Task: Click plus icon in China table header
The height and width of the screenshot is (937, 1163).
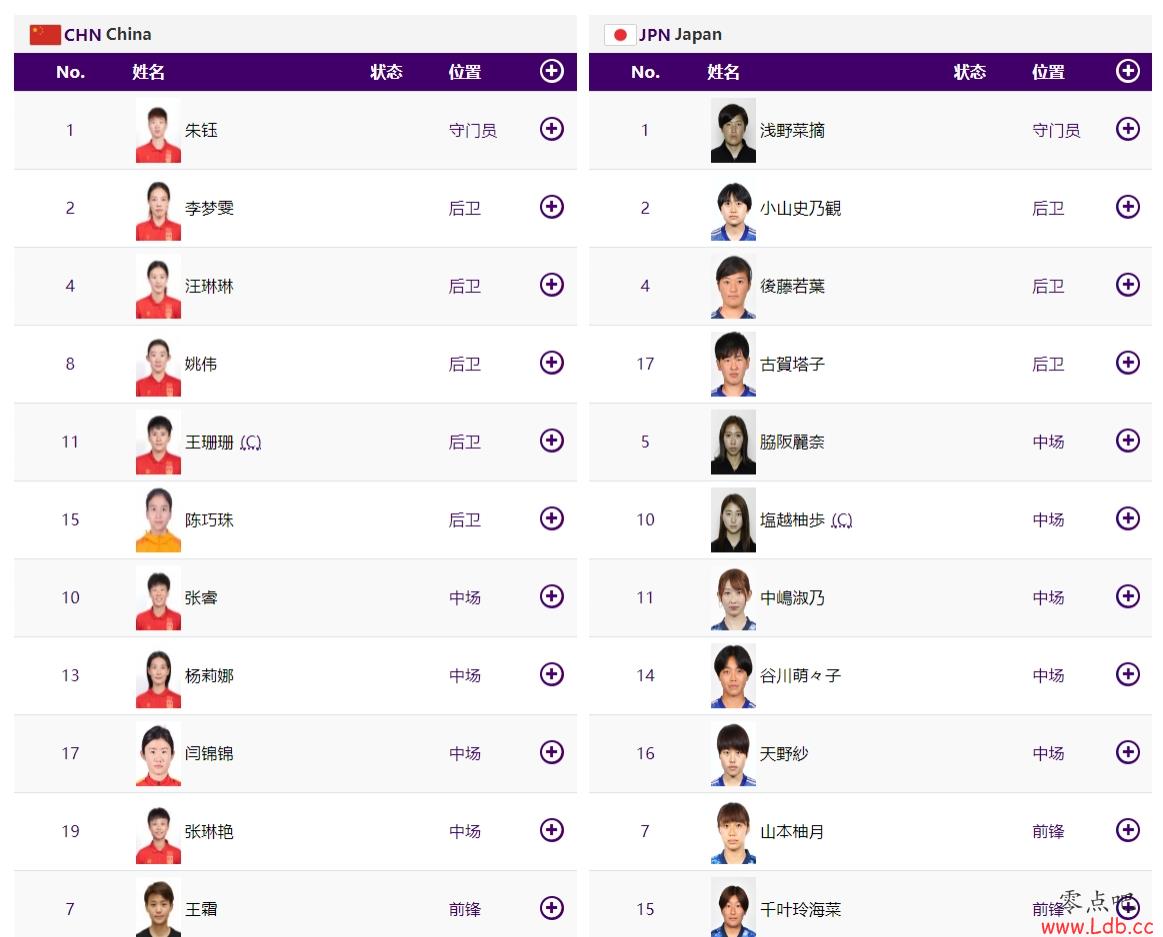Action: [x=552, y=71]
